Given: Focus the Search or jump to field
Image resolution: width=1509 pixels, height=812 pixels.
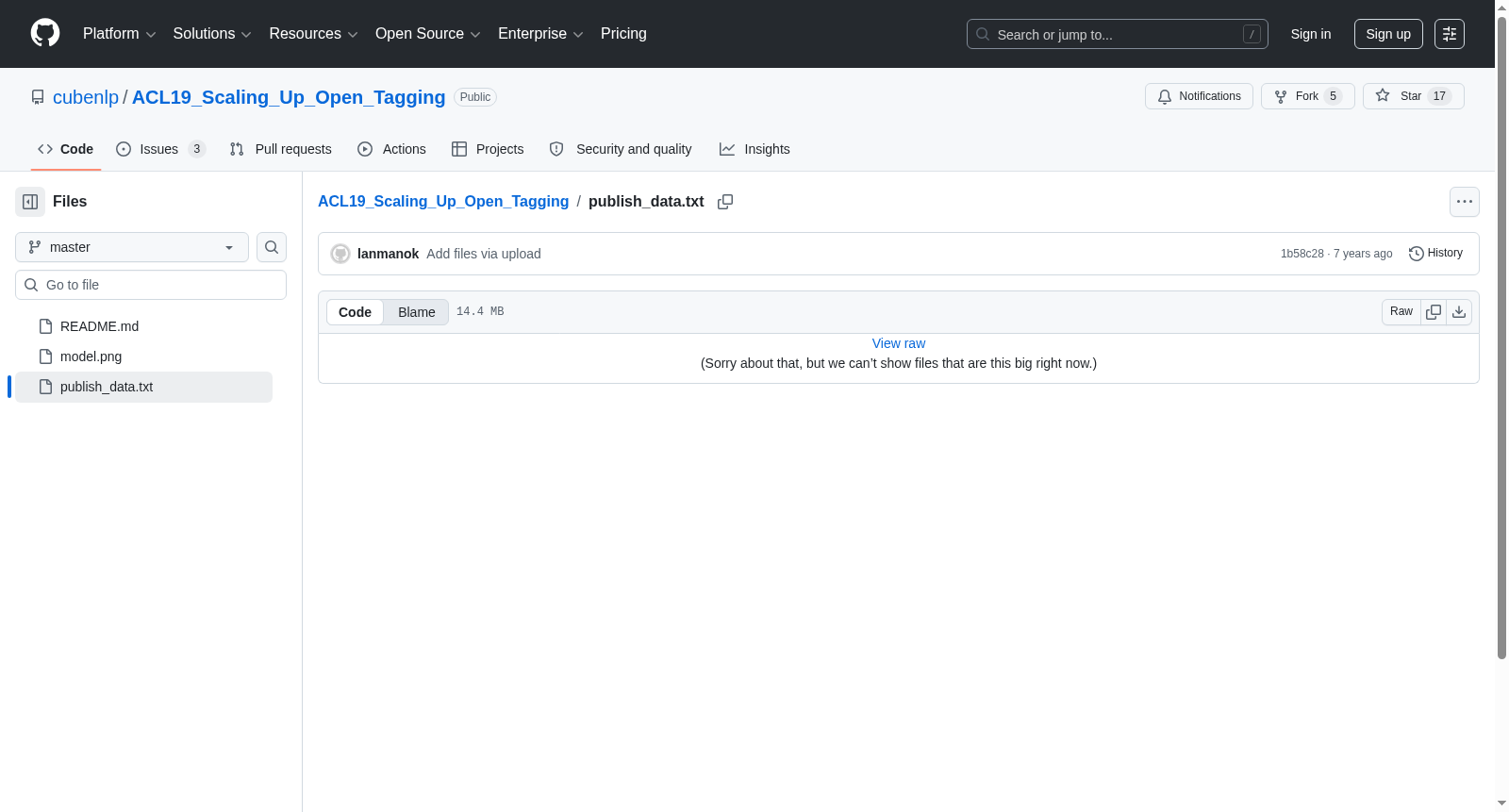Looking at the screenshot, I should (1118, 34).
